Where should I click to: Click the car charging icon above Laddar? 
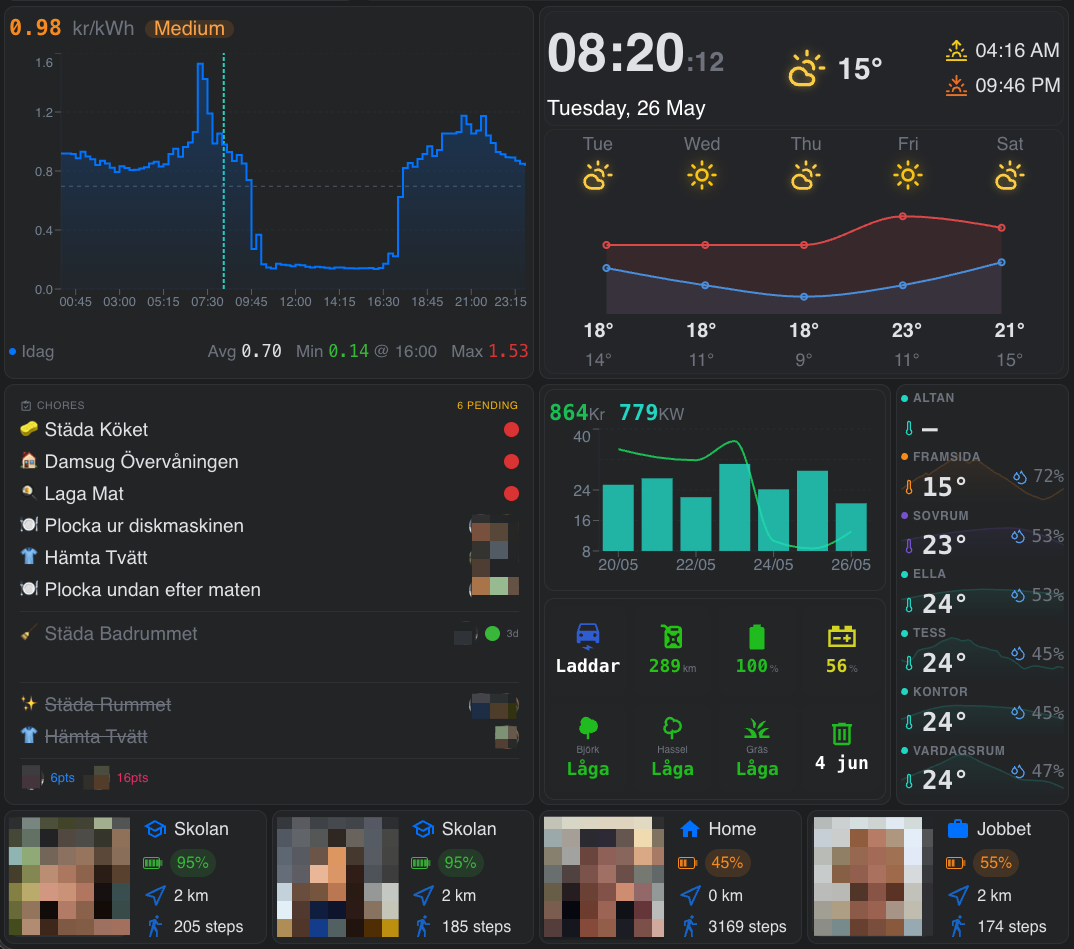click(x=588, y=636)
